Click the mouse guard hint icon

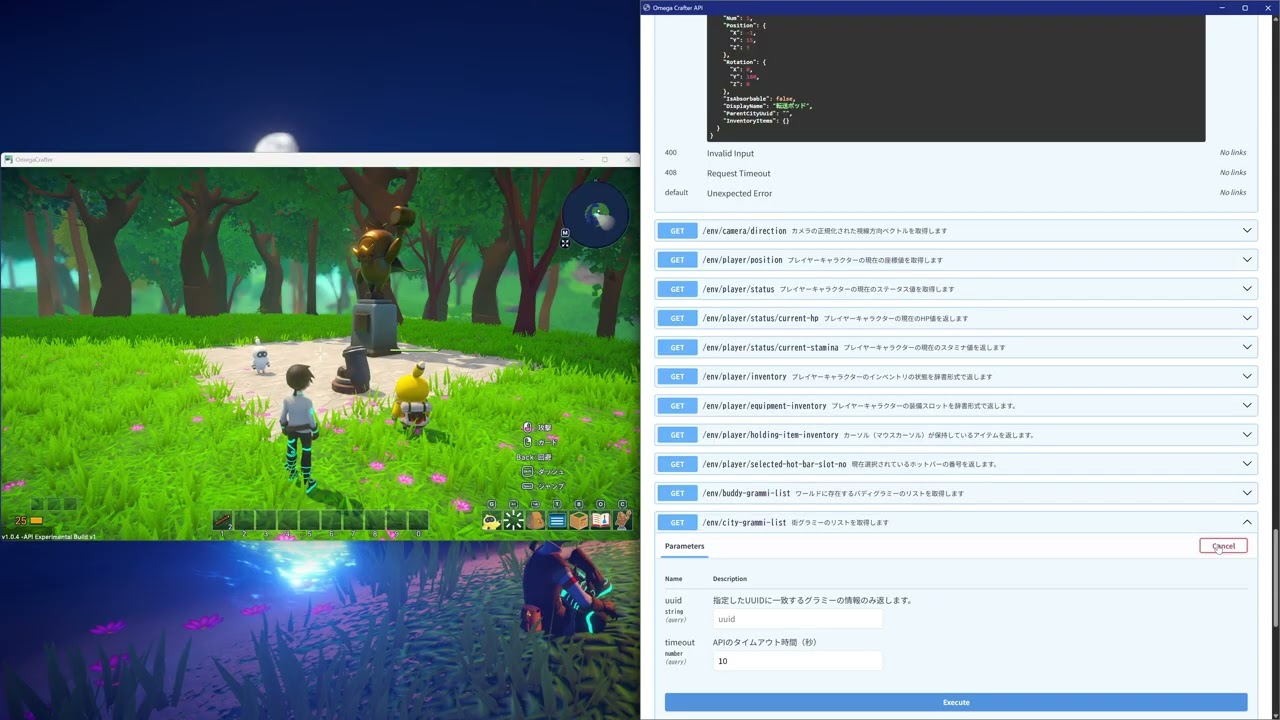point(527,442)
